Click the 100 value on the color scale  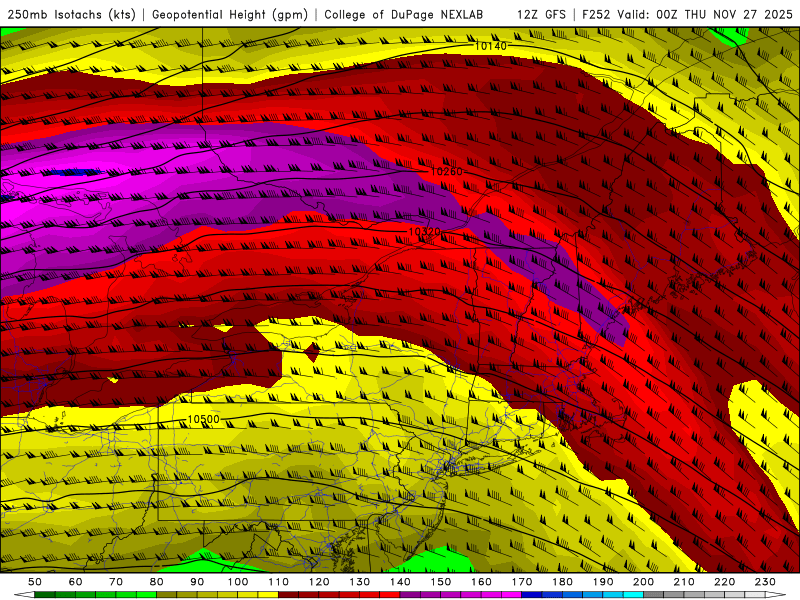click(238, 582)
